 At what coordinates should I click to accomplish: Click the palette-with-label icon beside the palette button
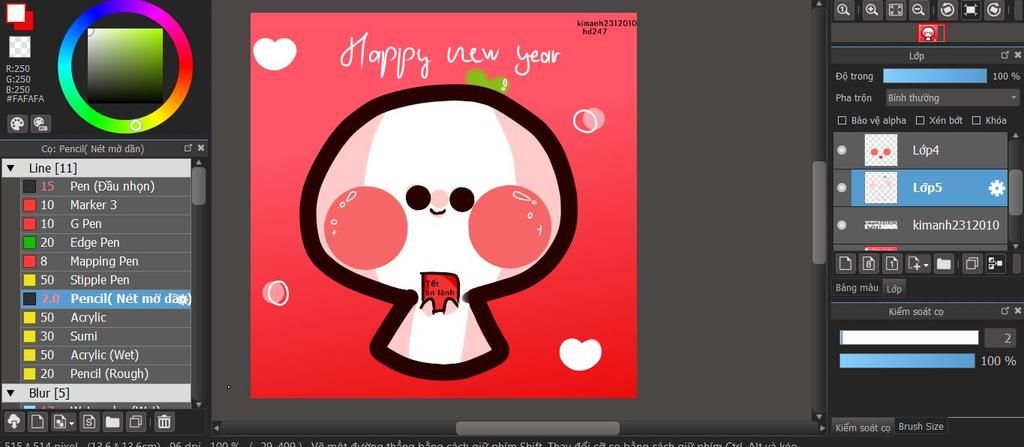tap(40, 124)
